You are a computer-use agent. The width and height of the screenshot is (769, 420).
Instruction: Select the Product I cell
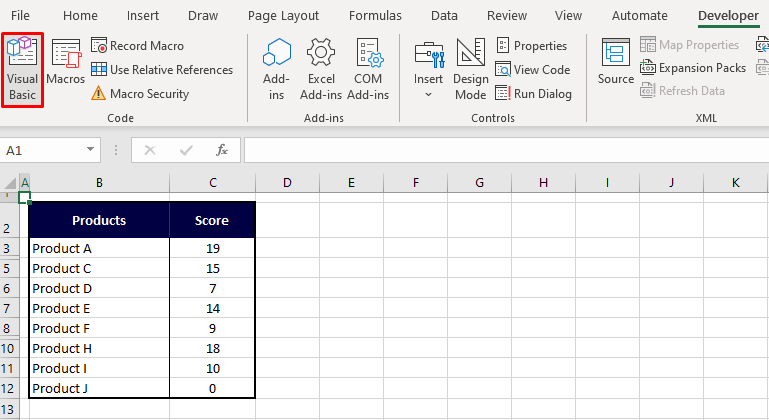pyautogui.click(x=99, y=368)
